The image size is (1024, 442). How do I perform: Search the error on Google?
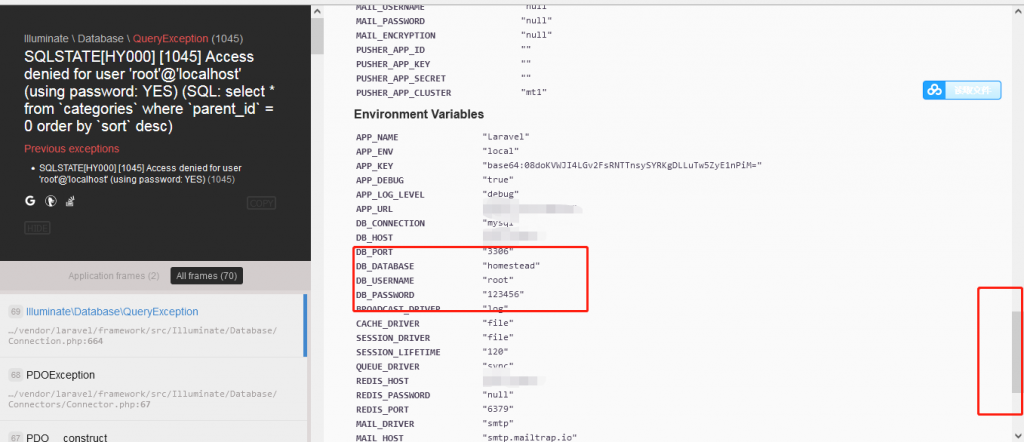[x=30, y=202]
